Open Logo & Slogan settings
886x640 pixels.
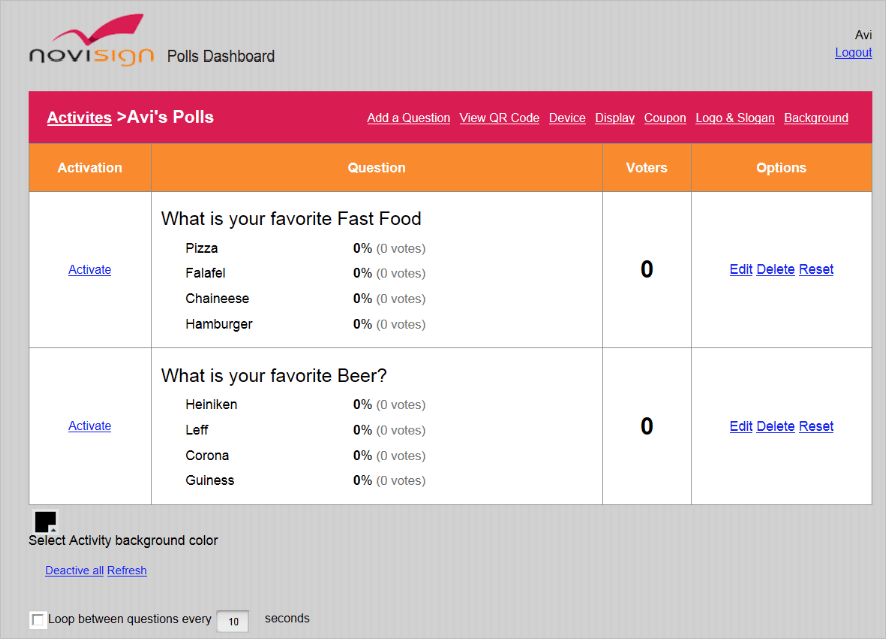[734, 118]
